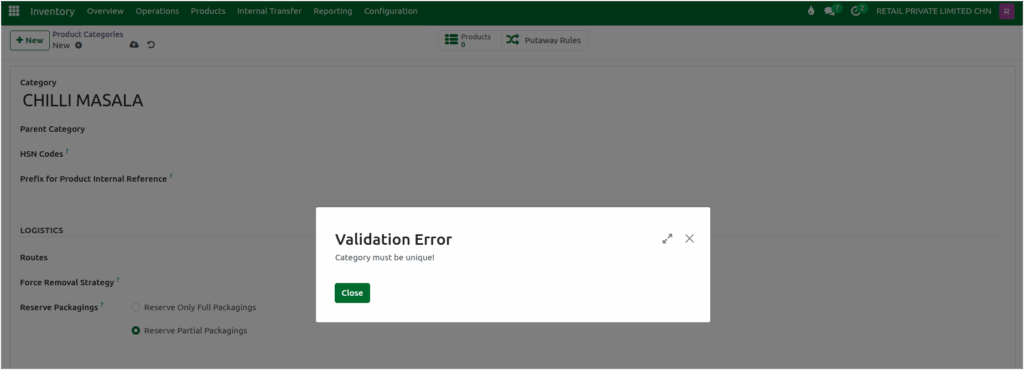Expand the Validation Error dialog to fullscreen
Image resolution: width=1024 pixels, height=370 pixels.
point(667,239)
